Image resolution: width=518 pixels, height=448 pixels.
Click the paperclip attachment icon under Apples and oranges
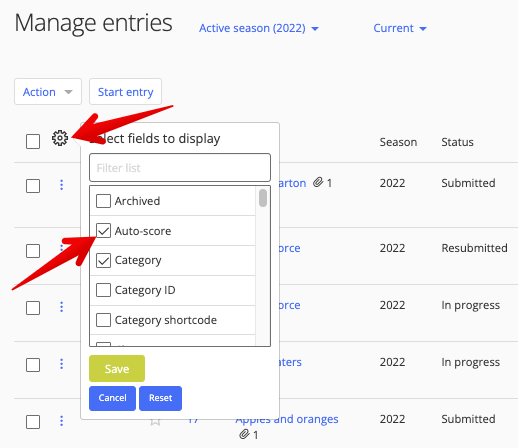coord(244,434)
